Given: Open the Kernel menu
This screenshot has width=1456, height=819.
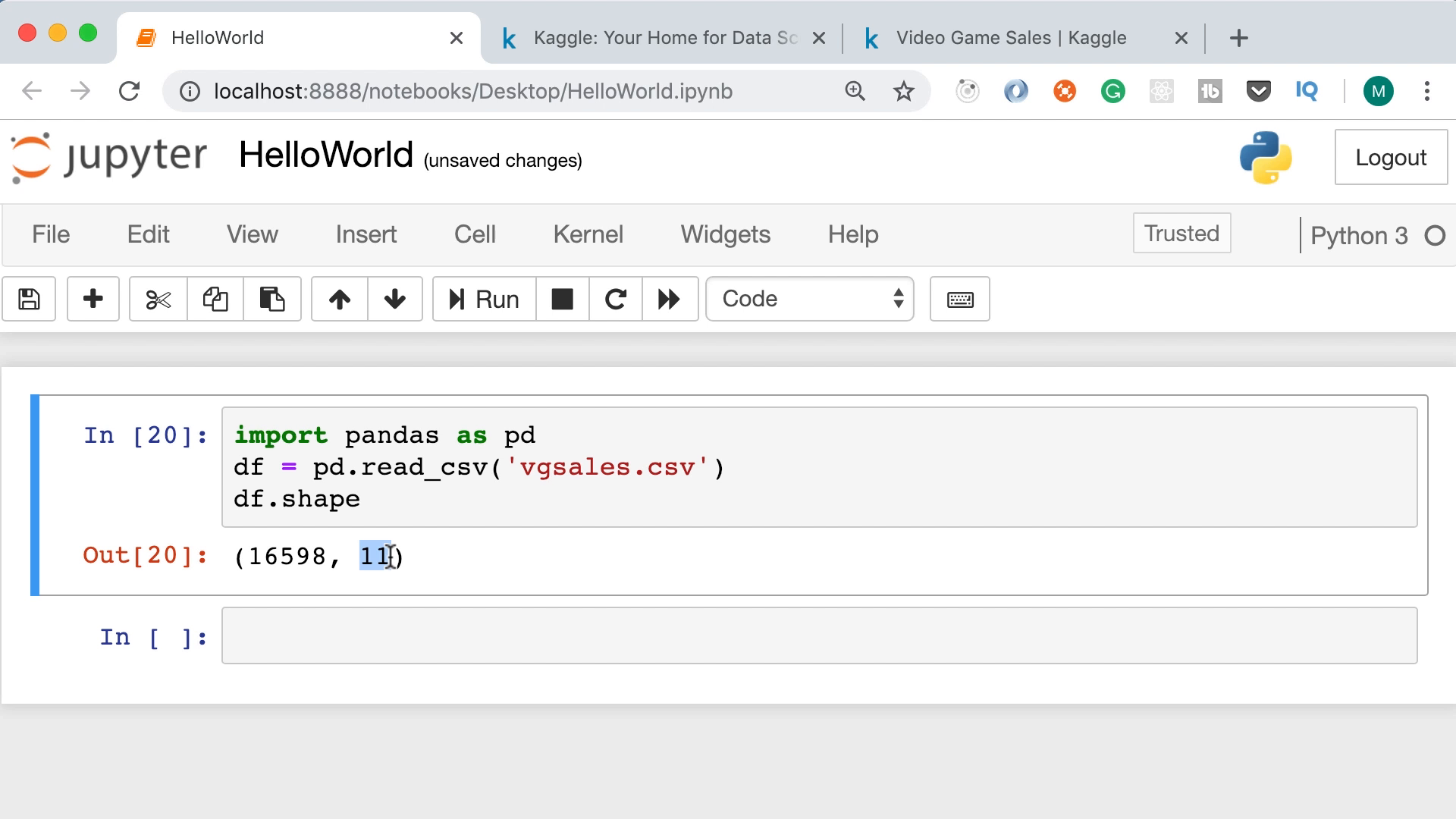Looking at the screenshot, I should coord(588,234).
